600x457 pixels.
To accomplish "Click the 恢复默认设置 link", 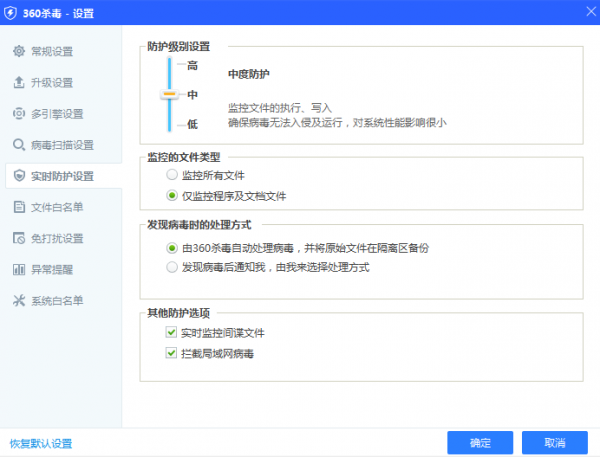I will click(41, 443).
